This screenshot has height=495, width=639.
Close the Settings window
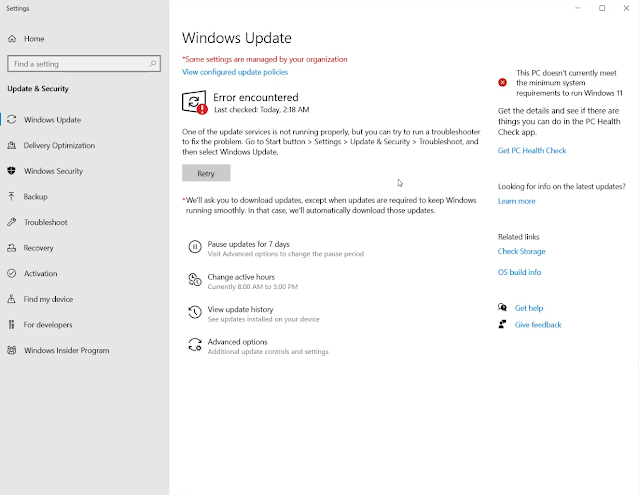(x=626, y=8)
